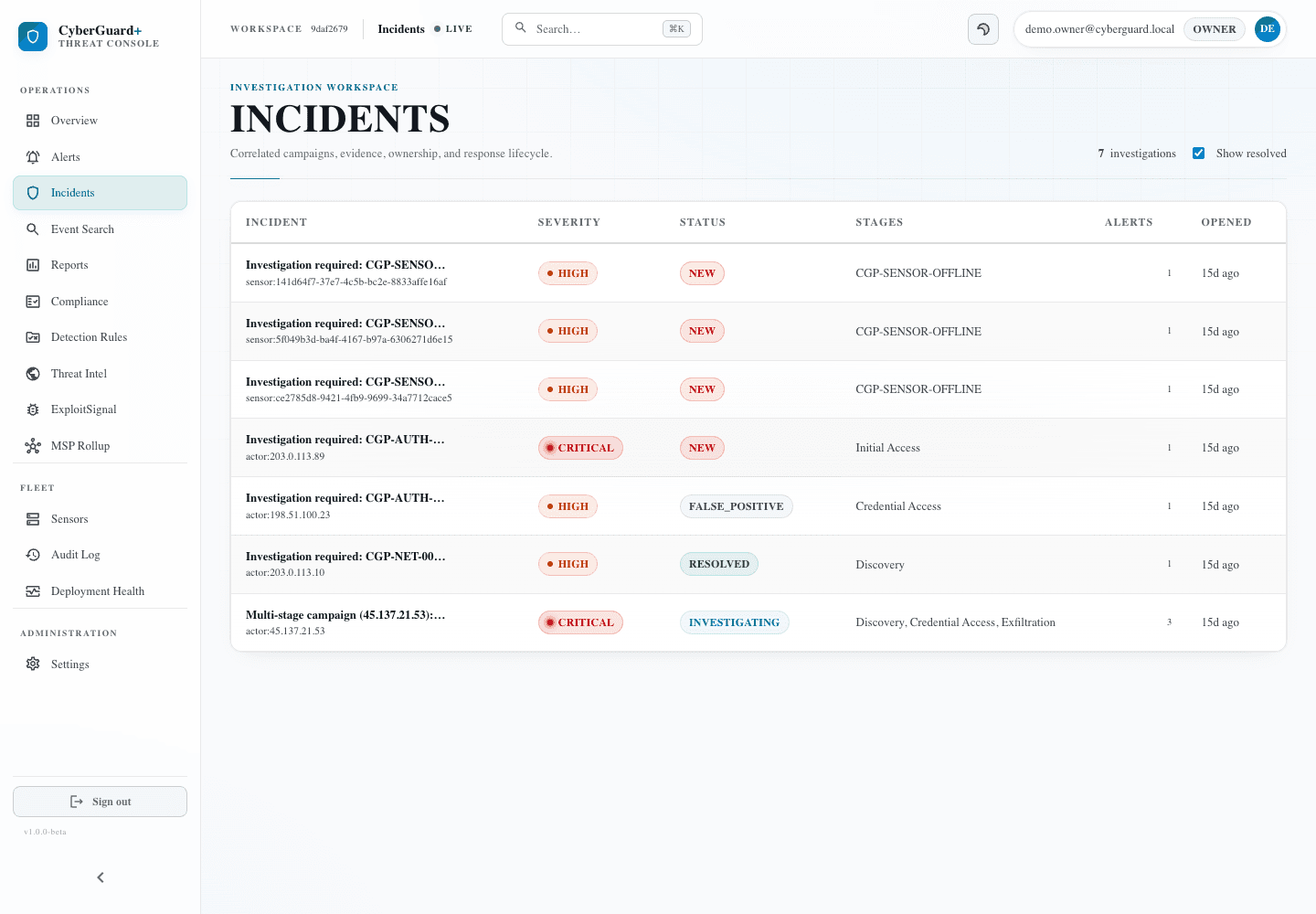The image size is (1316, 914).
Task: Click the Deployment Health monitor icon
Action: pyautogui.click(x=33, y=591)
